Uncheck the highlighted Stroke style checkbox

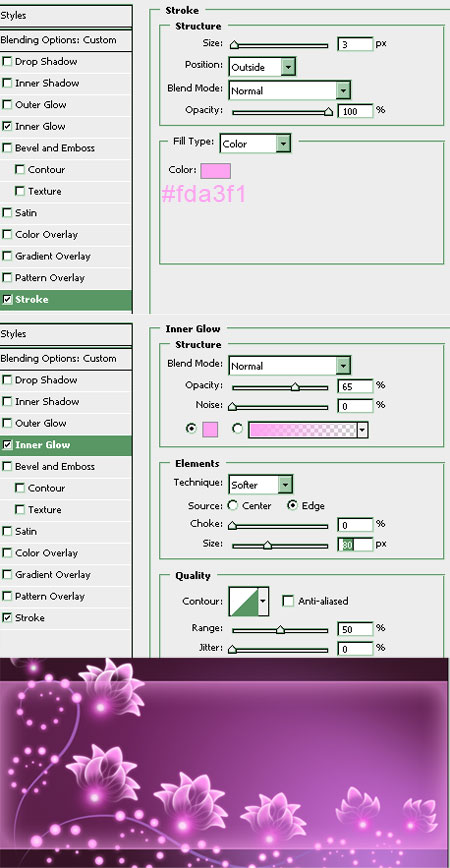pos(7,299)
